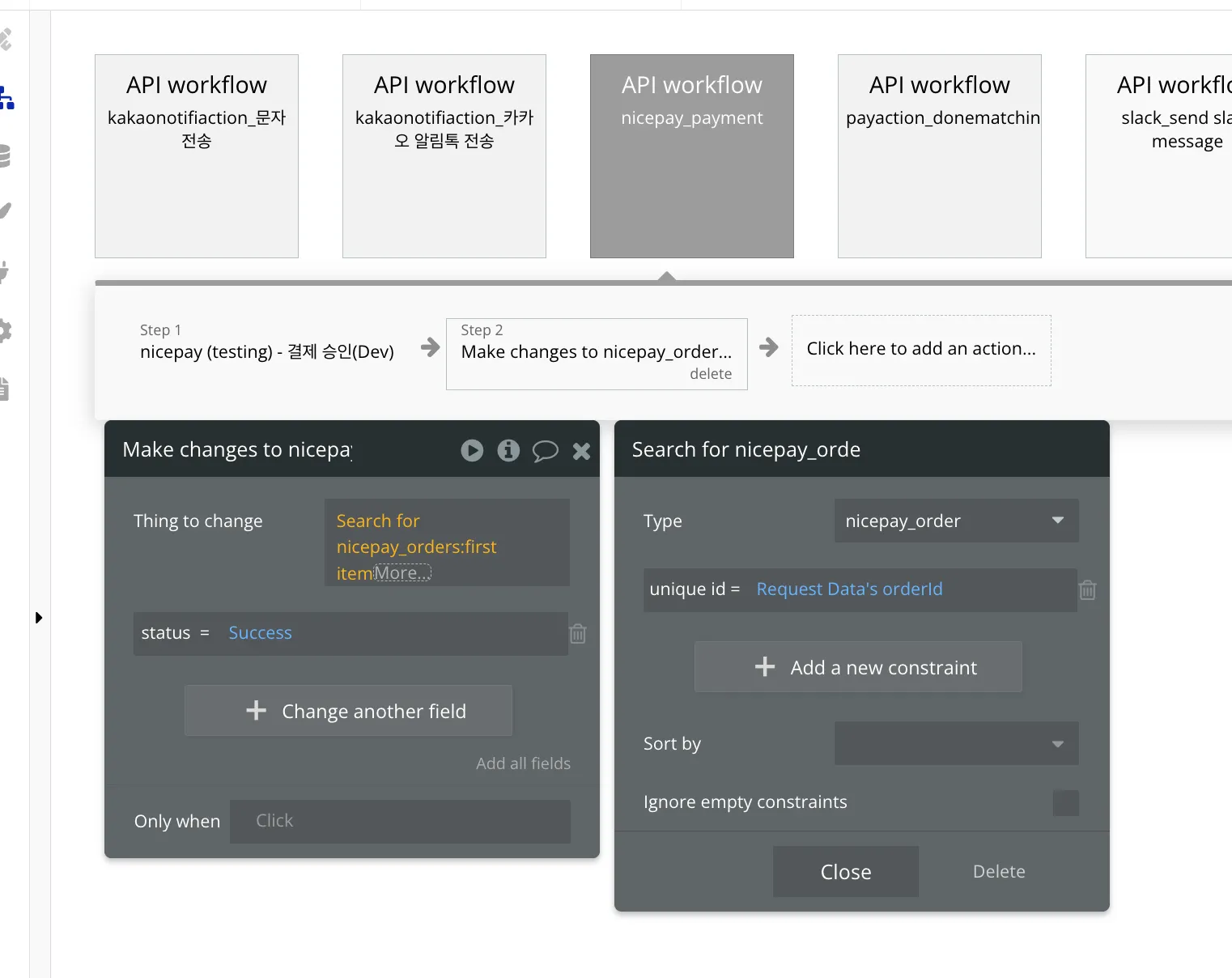
Task: Open the Settings gear in sidebar
Action: click(5, 330)
